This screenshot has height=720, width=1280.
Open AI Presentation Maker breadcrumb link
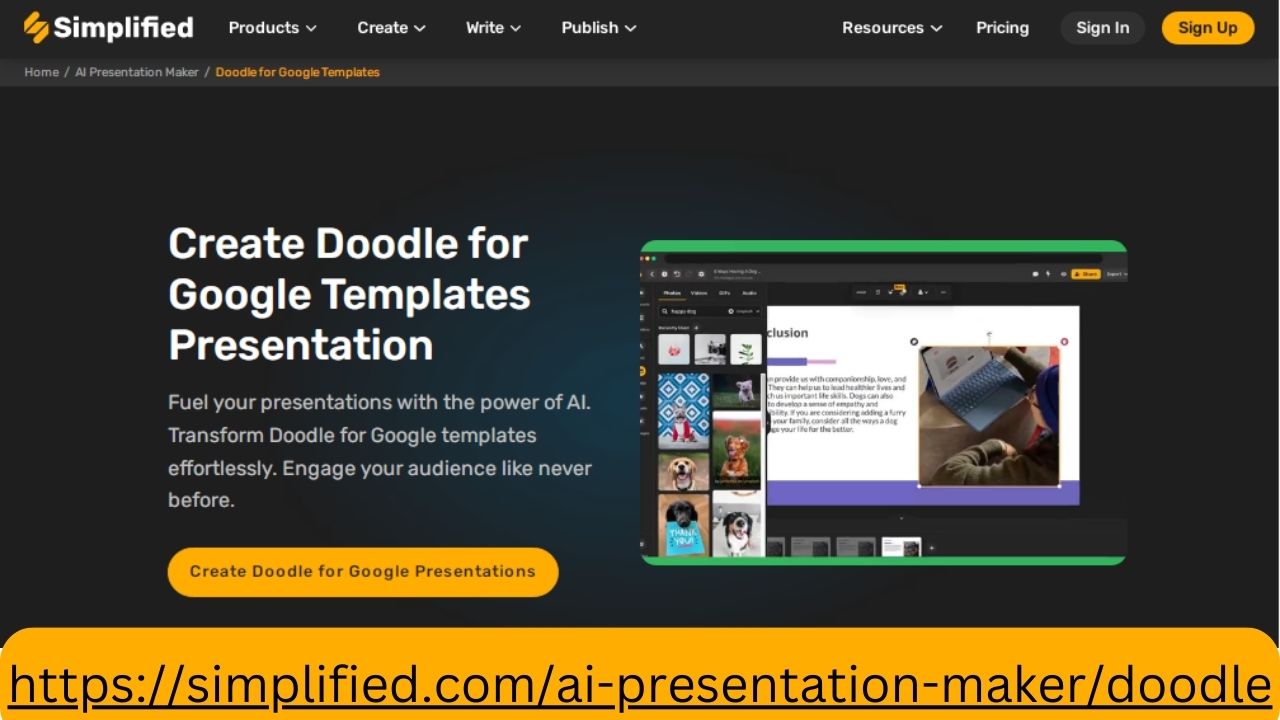[x=137, y=72]
